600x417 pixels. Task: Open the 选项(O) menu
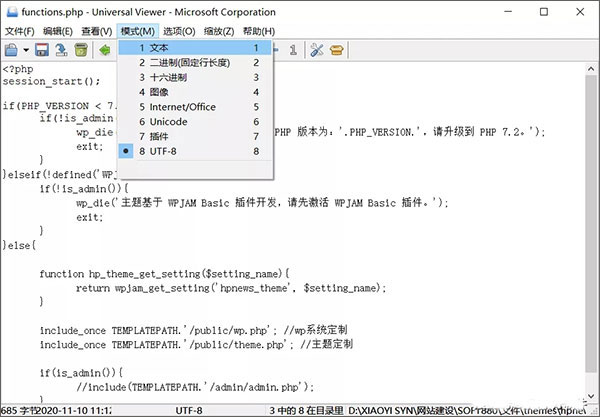pos(179,31)
